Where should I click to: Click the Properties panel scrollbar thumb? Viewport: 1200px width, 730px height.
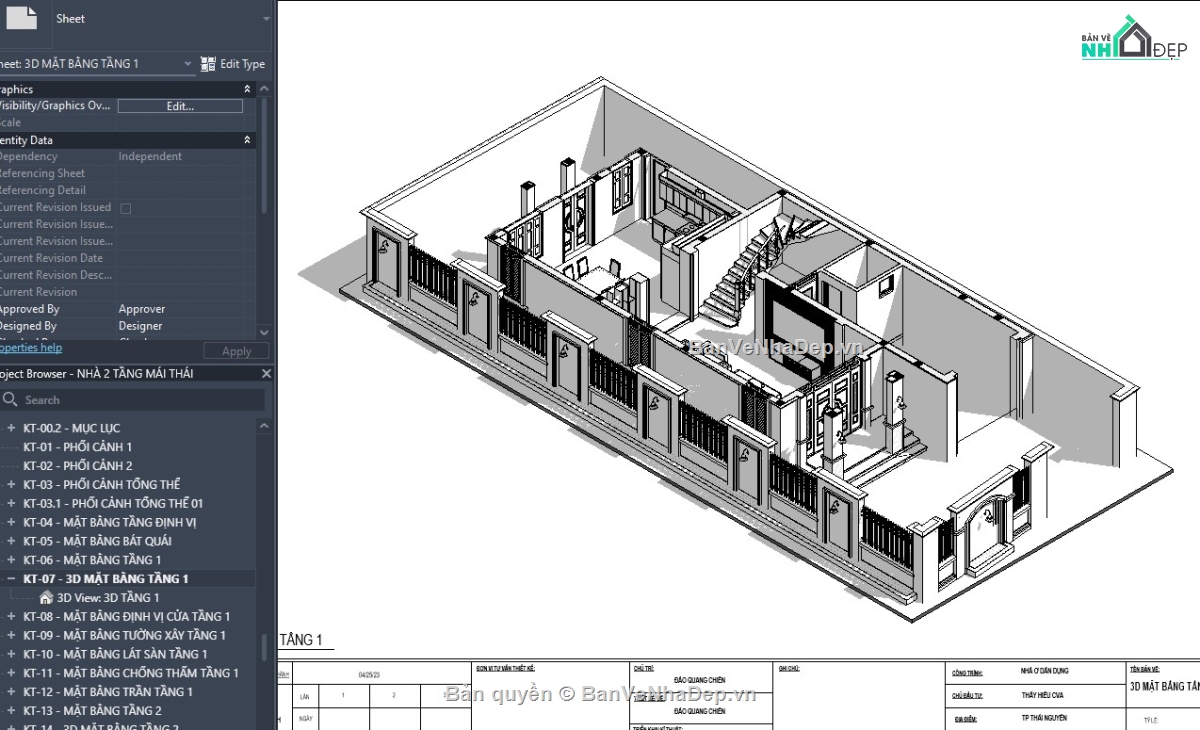coord(264,155)
